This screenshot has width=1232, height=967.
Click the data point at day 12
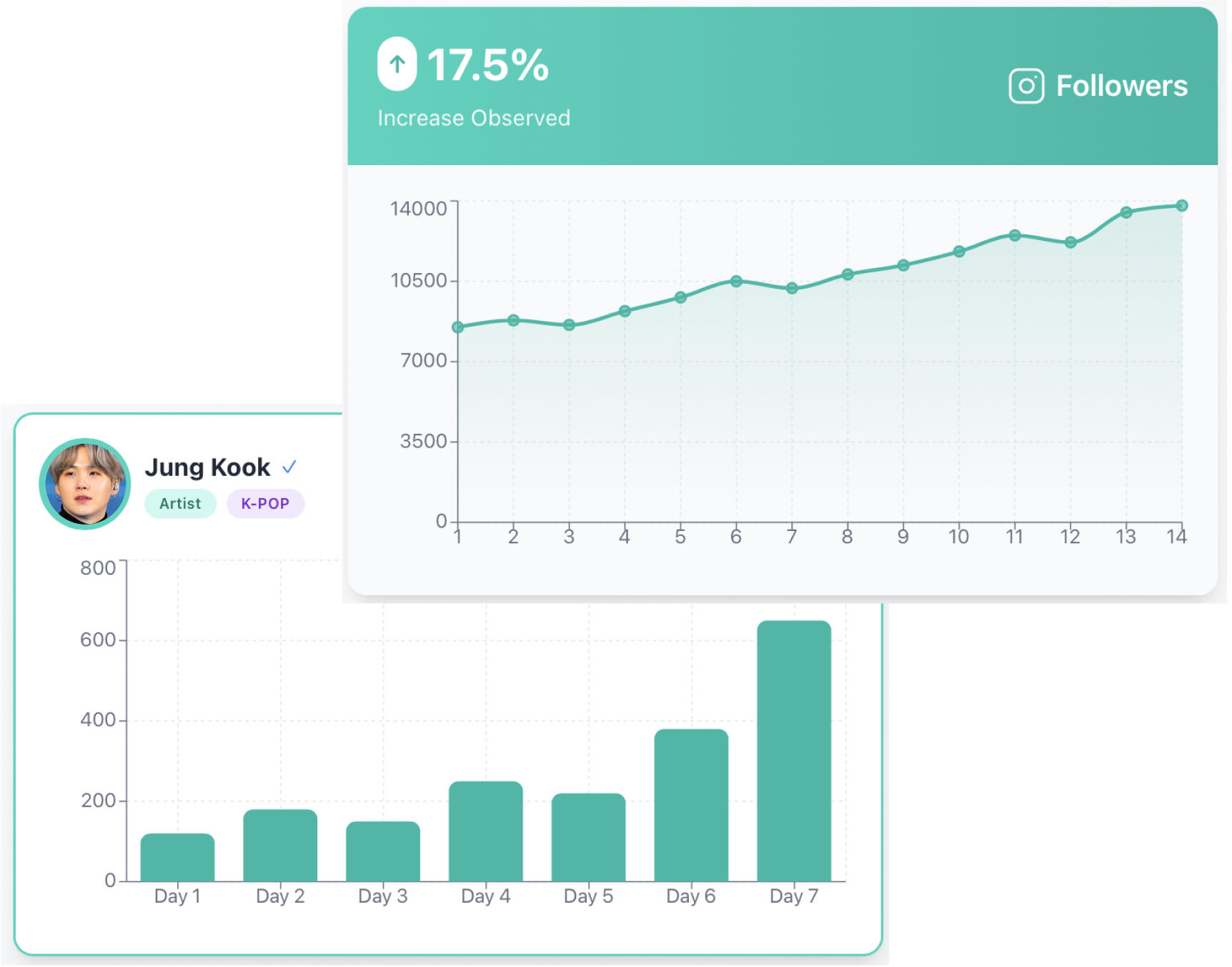pyautogui.click(x=1070, y=243)
